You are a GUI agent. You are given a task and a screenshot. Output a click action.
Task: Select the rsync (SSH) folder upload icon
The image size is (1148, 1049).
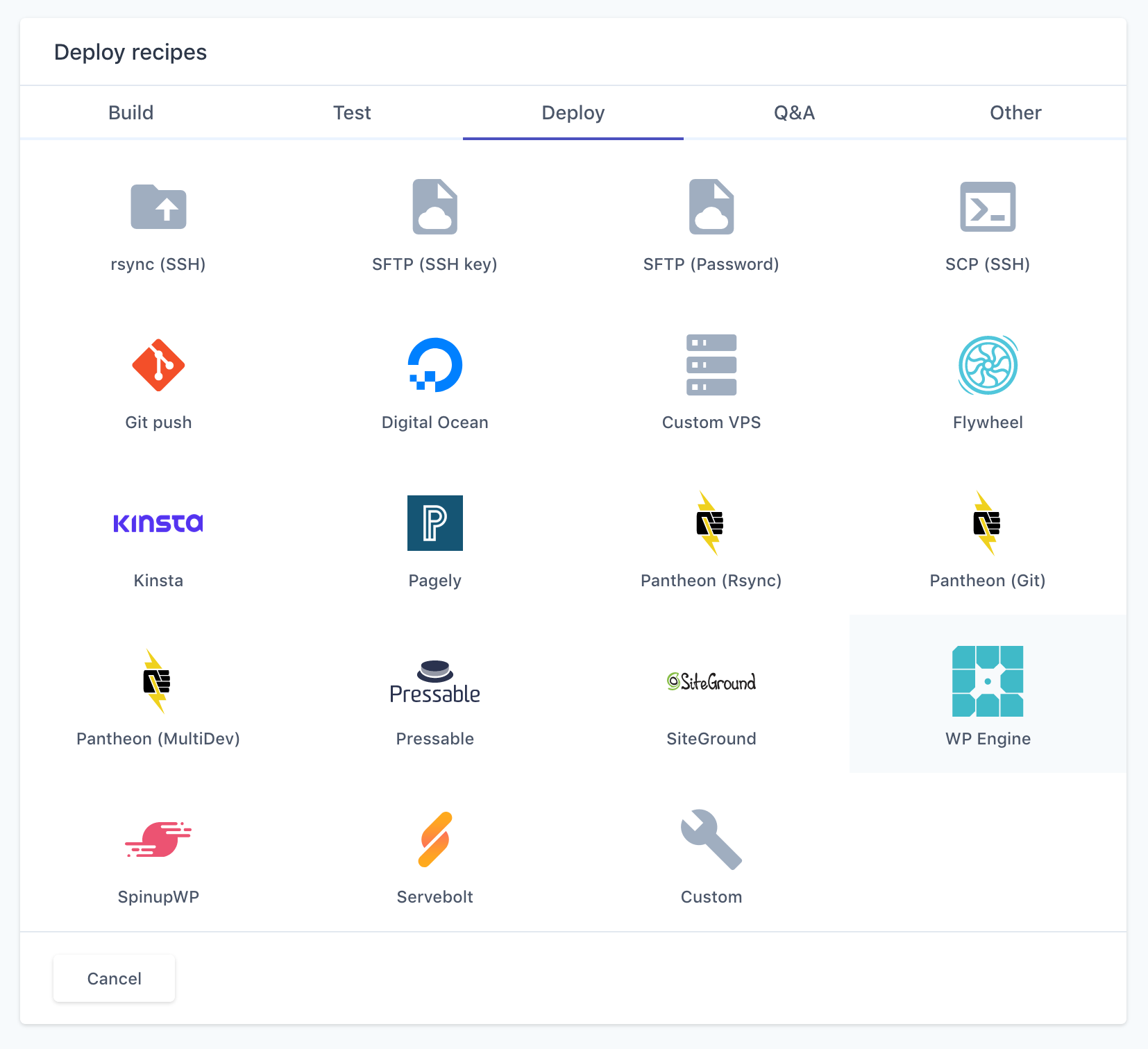tap(158, 207)
